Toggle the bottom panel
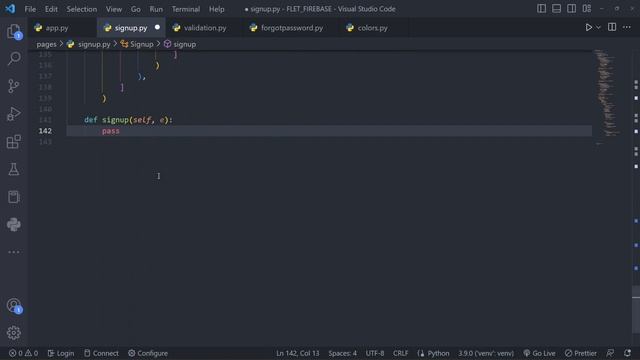 [556, 9]
